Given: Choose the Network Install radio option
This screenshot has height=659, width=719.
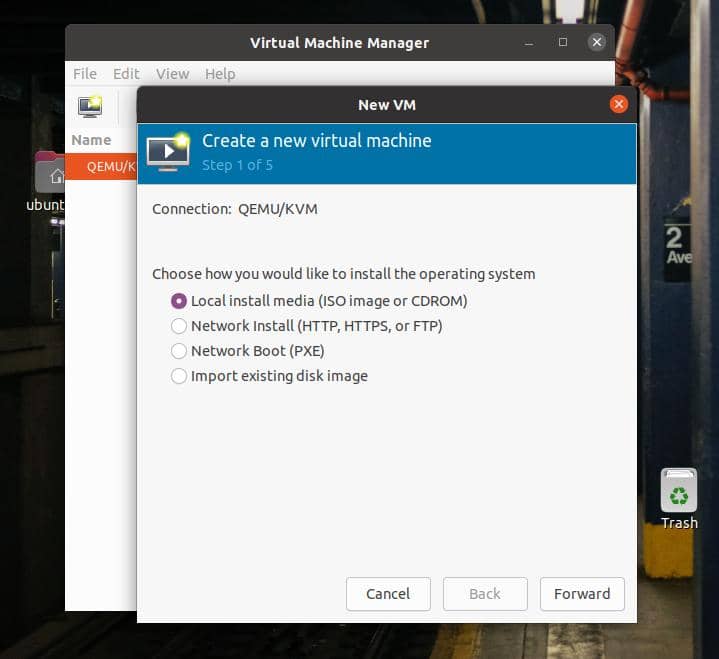Looking at the screenshot, I should point(179,326).
